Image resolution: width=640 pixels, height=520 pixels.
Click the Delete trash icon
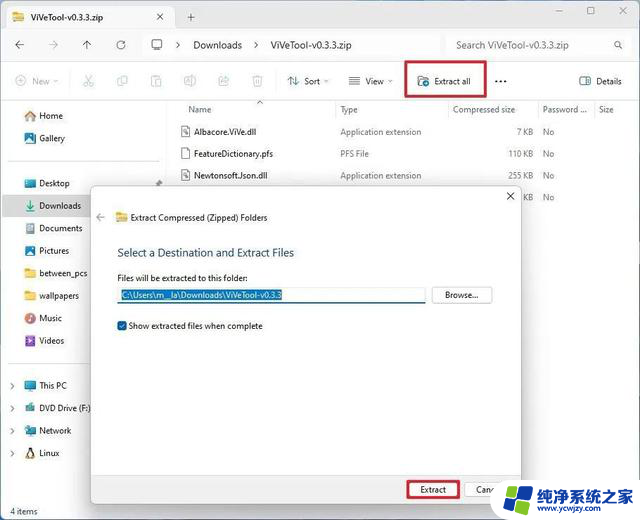[257, 81]
